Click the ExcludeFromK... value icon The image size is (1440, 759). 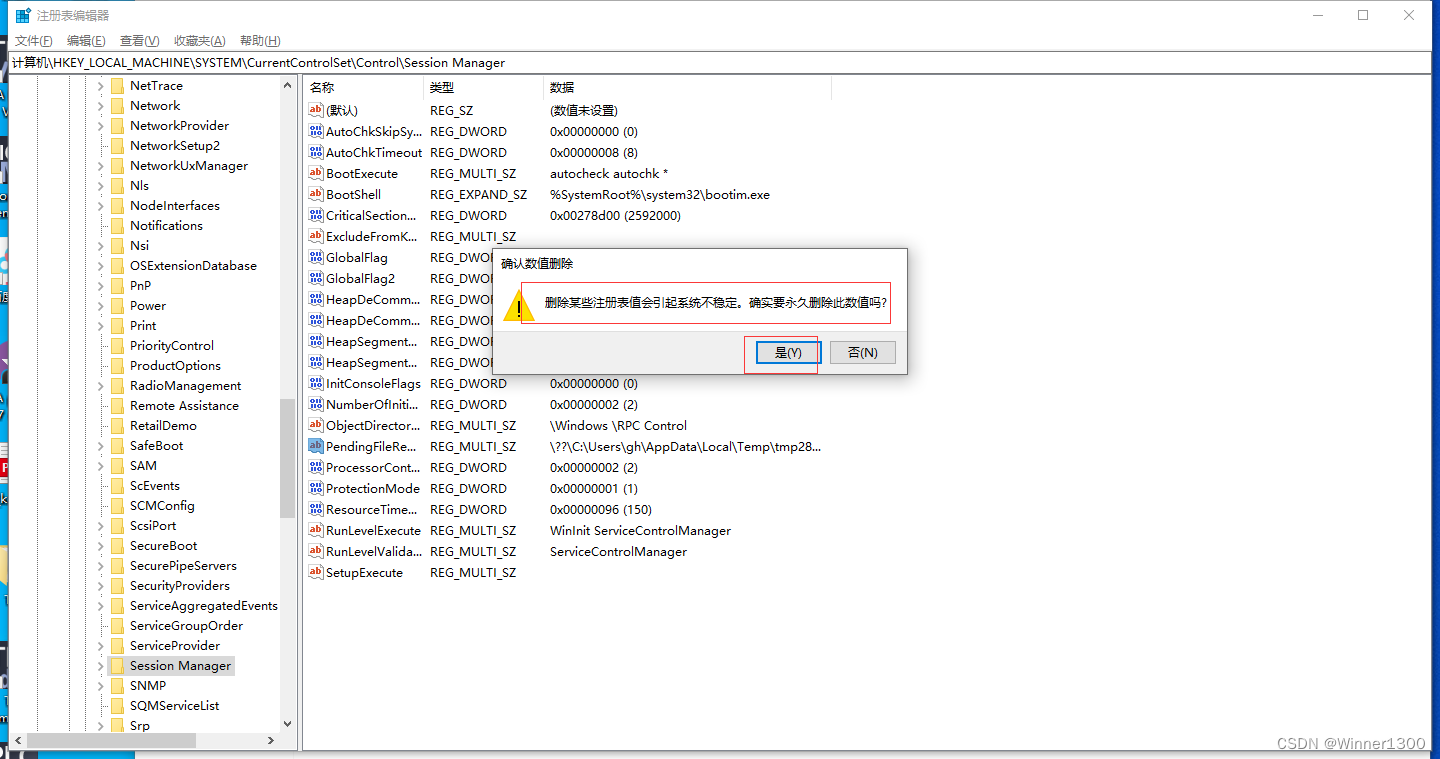click(316, 236)
